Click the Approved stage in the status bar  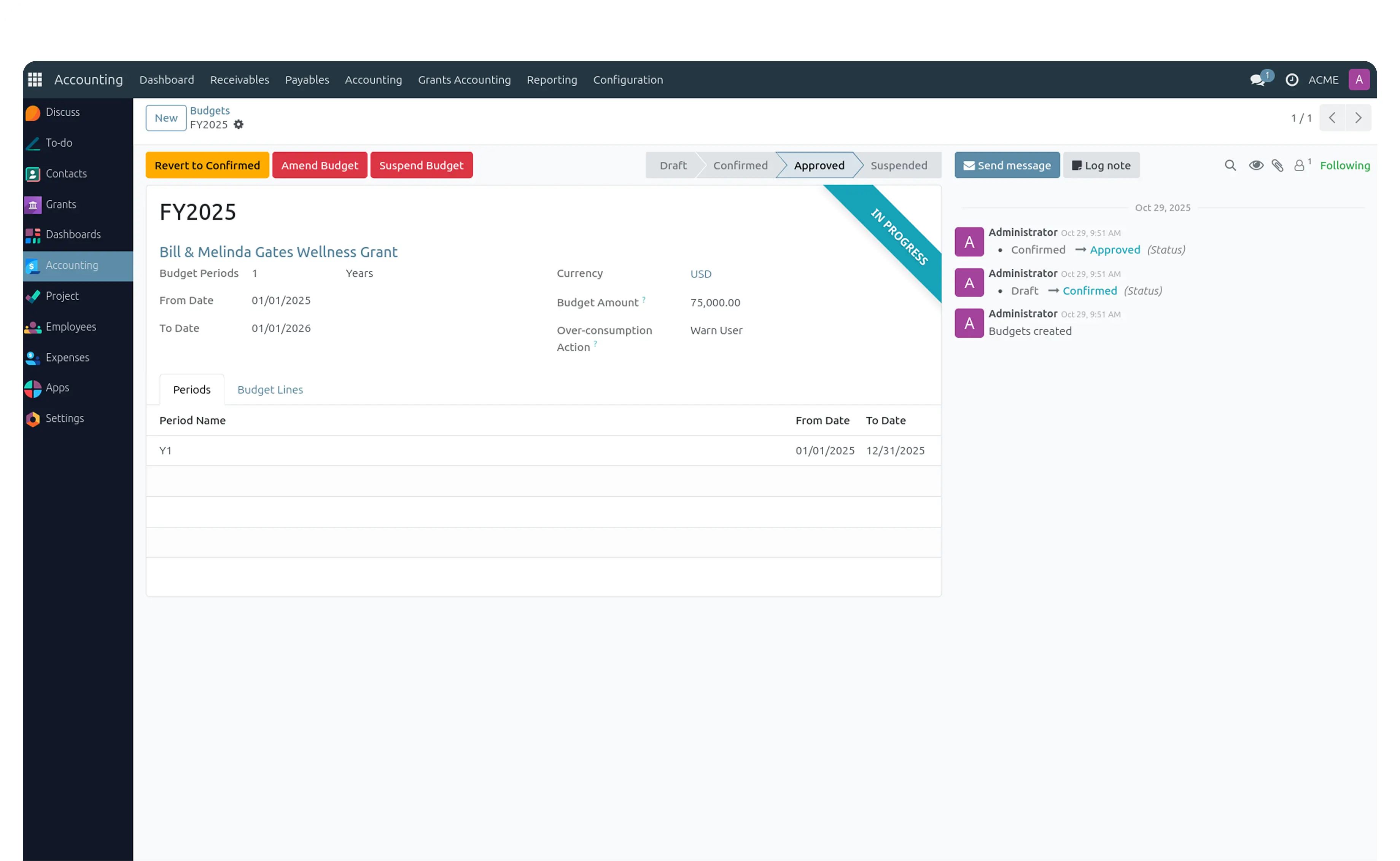click(x=819, y=165)
